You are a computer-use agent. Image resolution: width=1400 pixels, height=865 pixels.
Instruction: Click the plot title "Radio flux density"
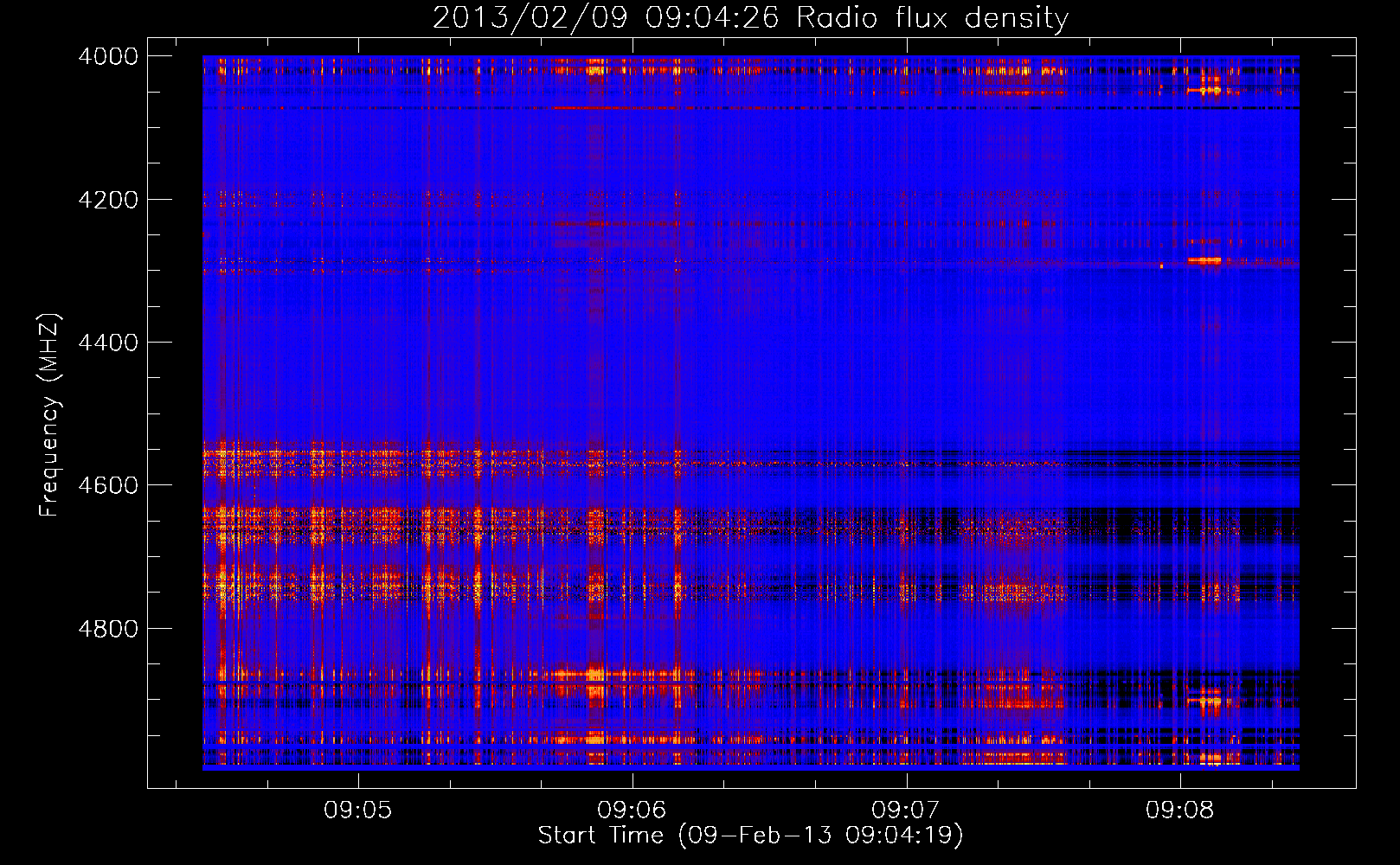click(x=932, y=18)
